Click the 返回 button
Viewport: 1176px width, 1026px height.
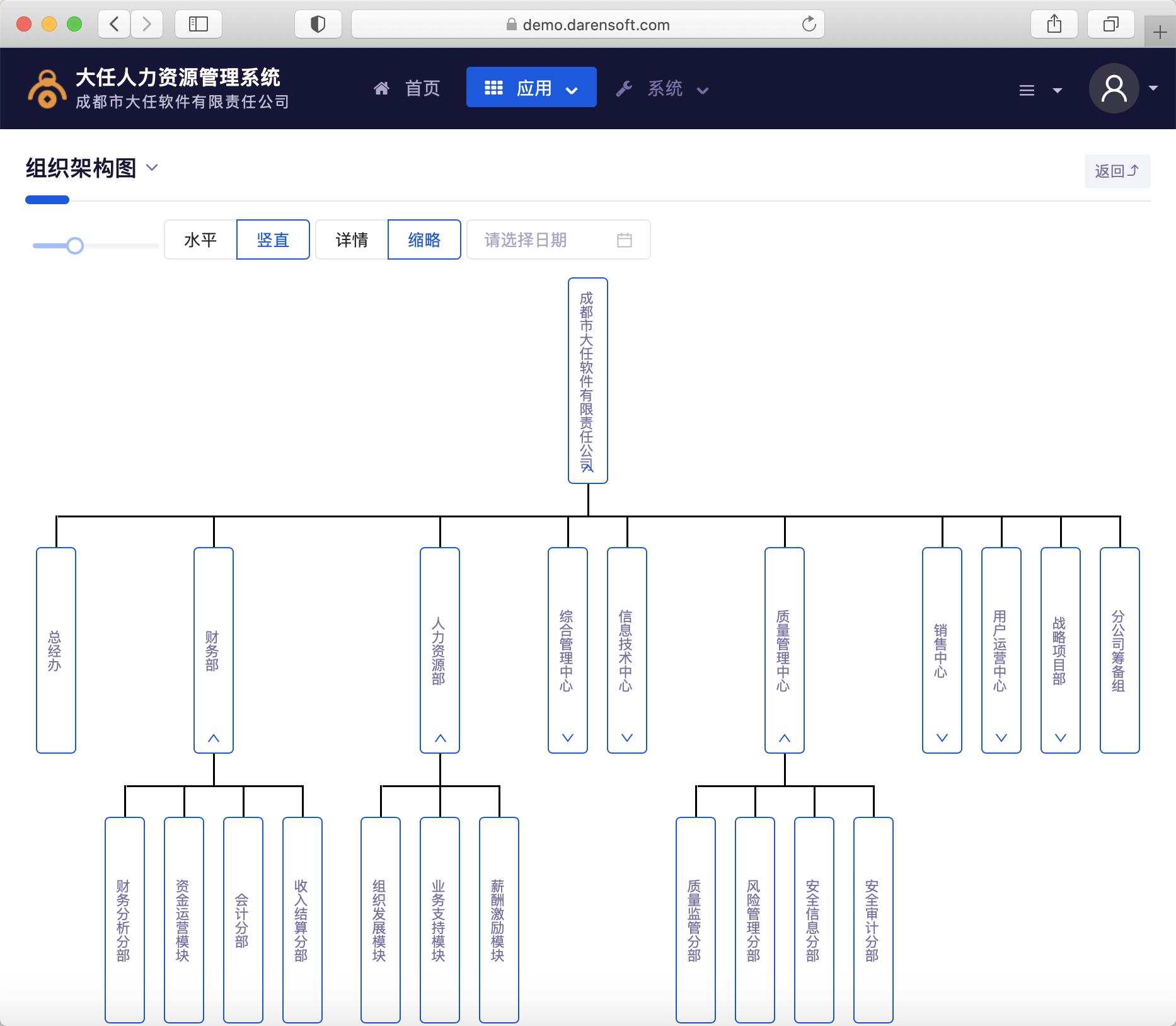coord(1117,171)
